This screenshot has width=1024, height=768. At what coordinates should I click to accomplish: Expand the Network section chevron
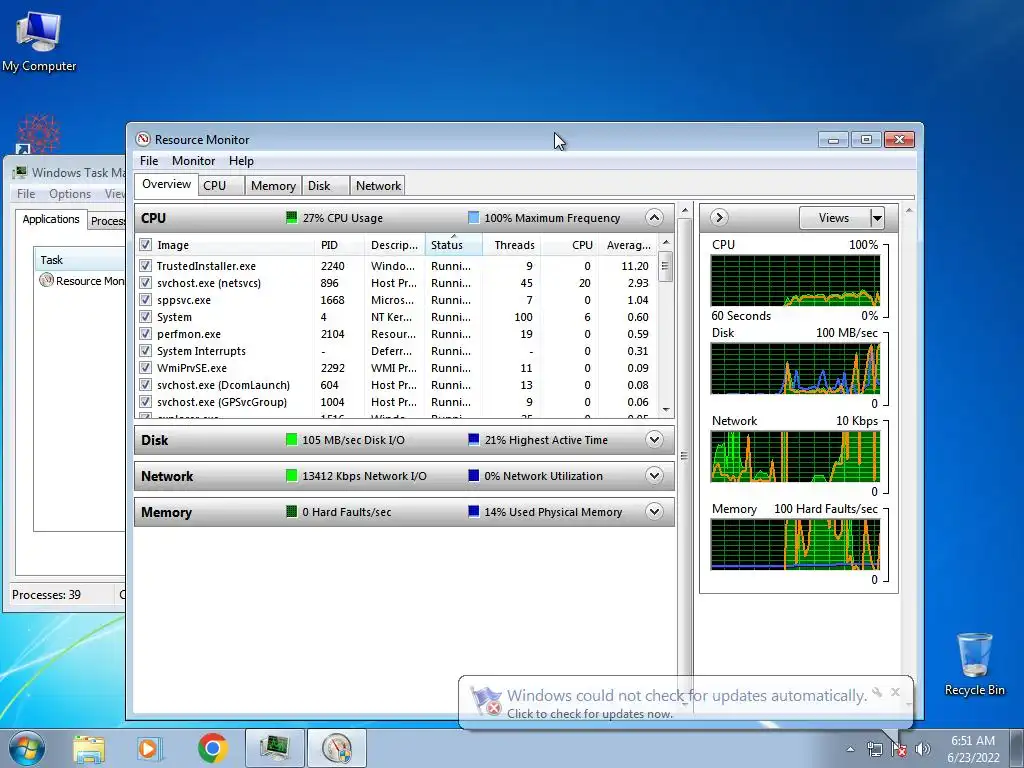654,475
